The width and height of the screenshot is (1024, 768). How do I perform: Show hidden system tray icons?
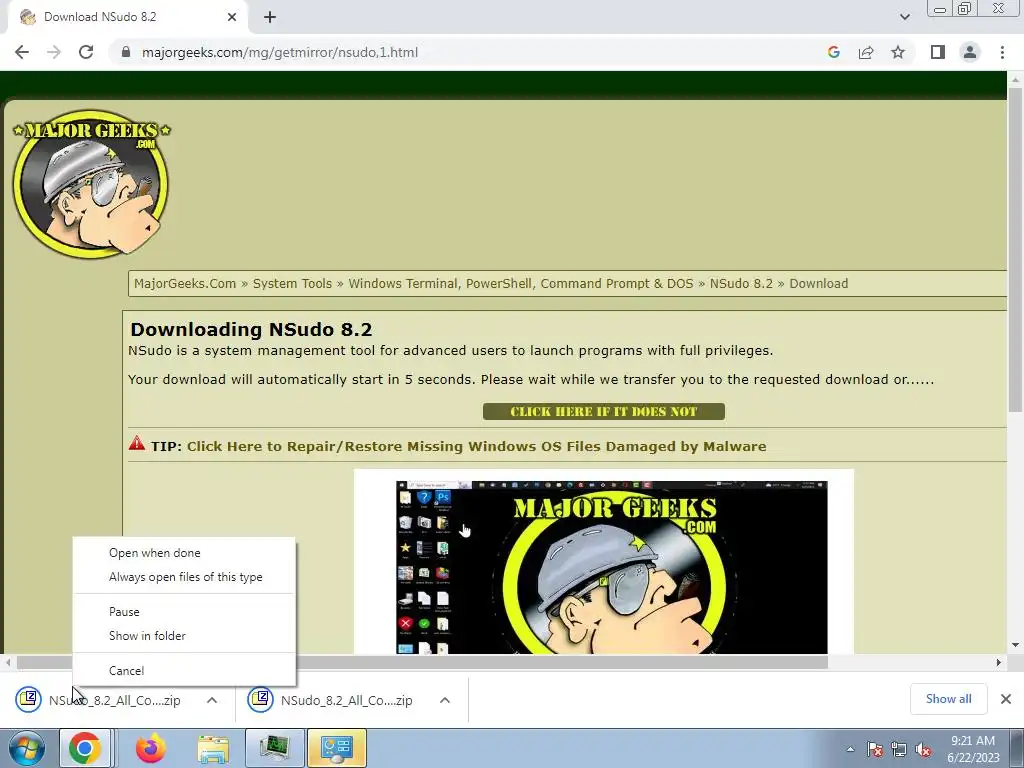click(x=850, y=749)
